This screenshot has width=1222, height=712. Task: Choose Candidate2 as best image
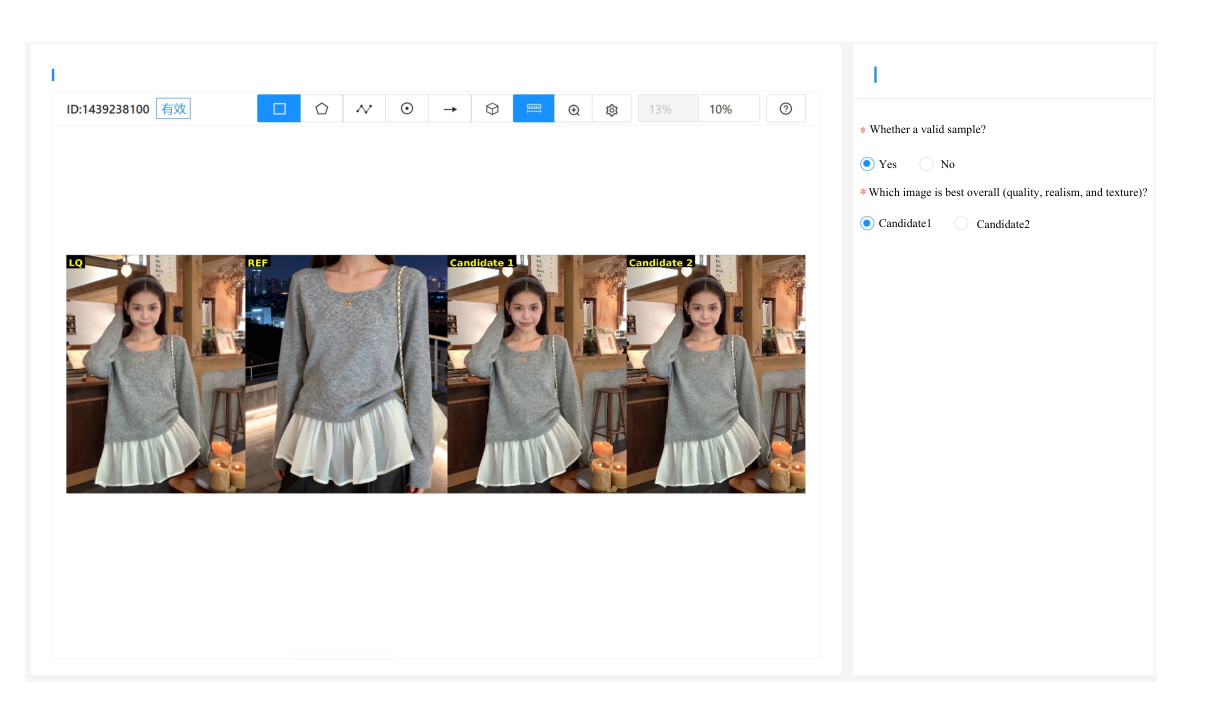pyautogui.click(x=961, y=223)
